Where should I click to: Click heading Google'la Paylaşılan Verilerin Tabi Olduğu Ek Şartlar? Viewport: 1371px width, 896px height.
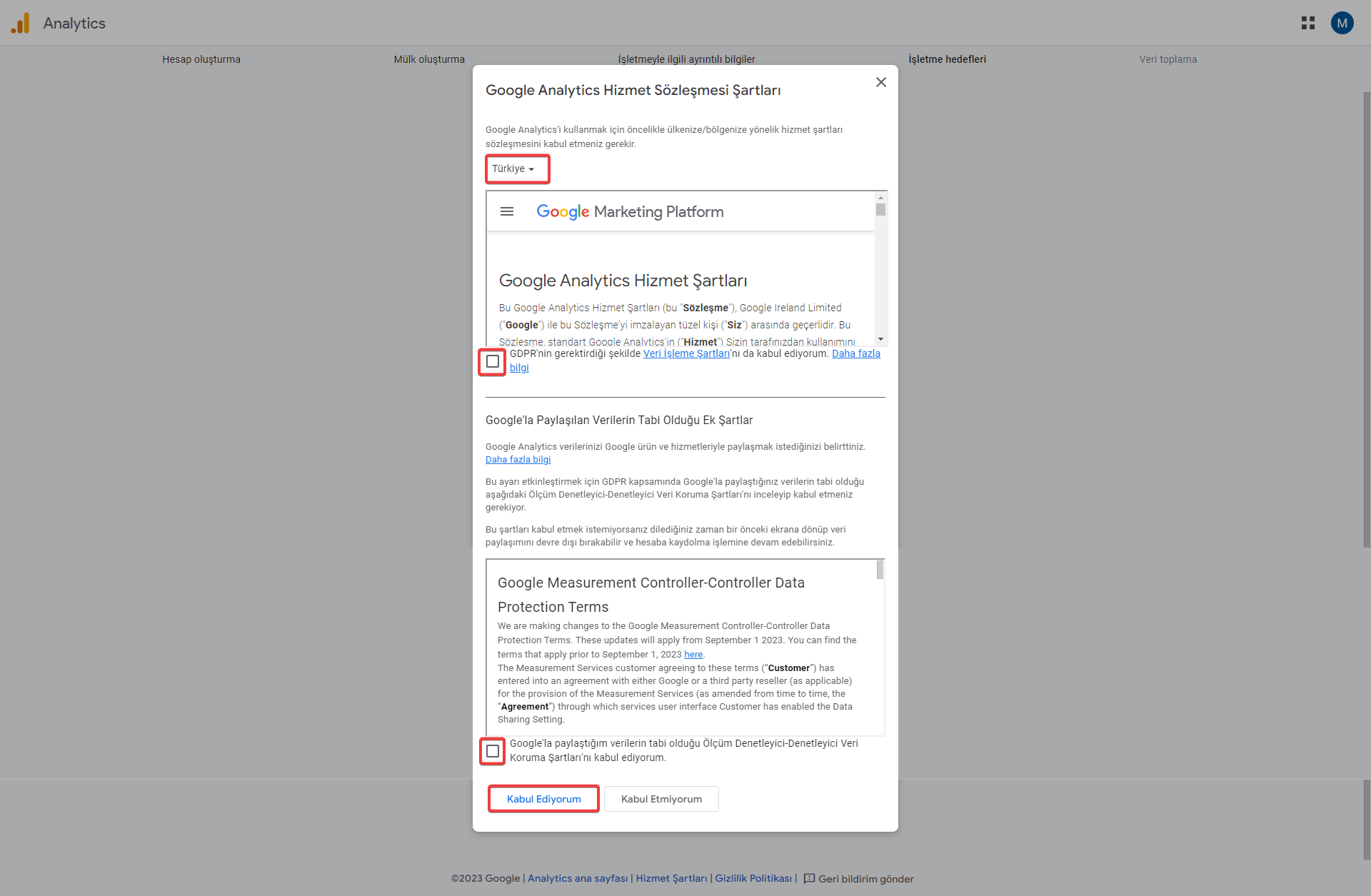[x=619, y=421]
